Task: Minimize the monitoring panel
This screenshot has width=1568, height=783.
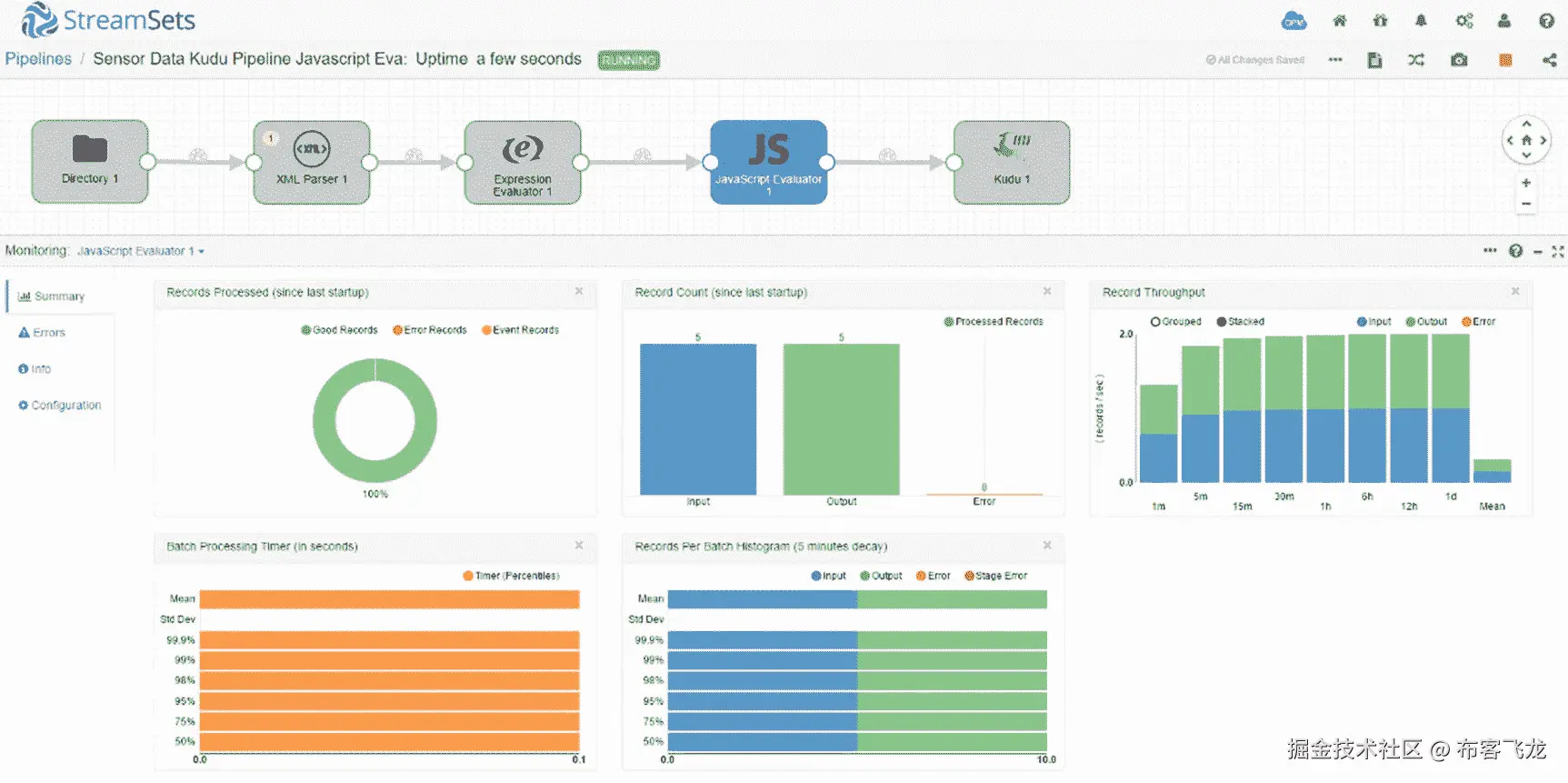Action: click(x=1537, y=252)
